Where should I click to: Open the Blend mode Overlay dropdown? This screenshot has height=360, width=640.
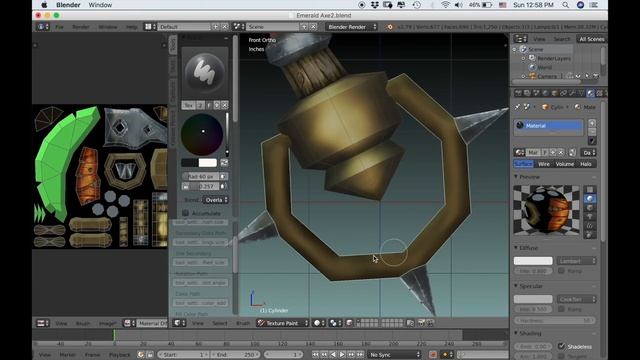216,200
